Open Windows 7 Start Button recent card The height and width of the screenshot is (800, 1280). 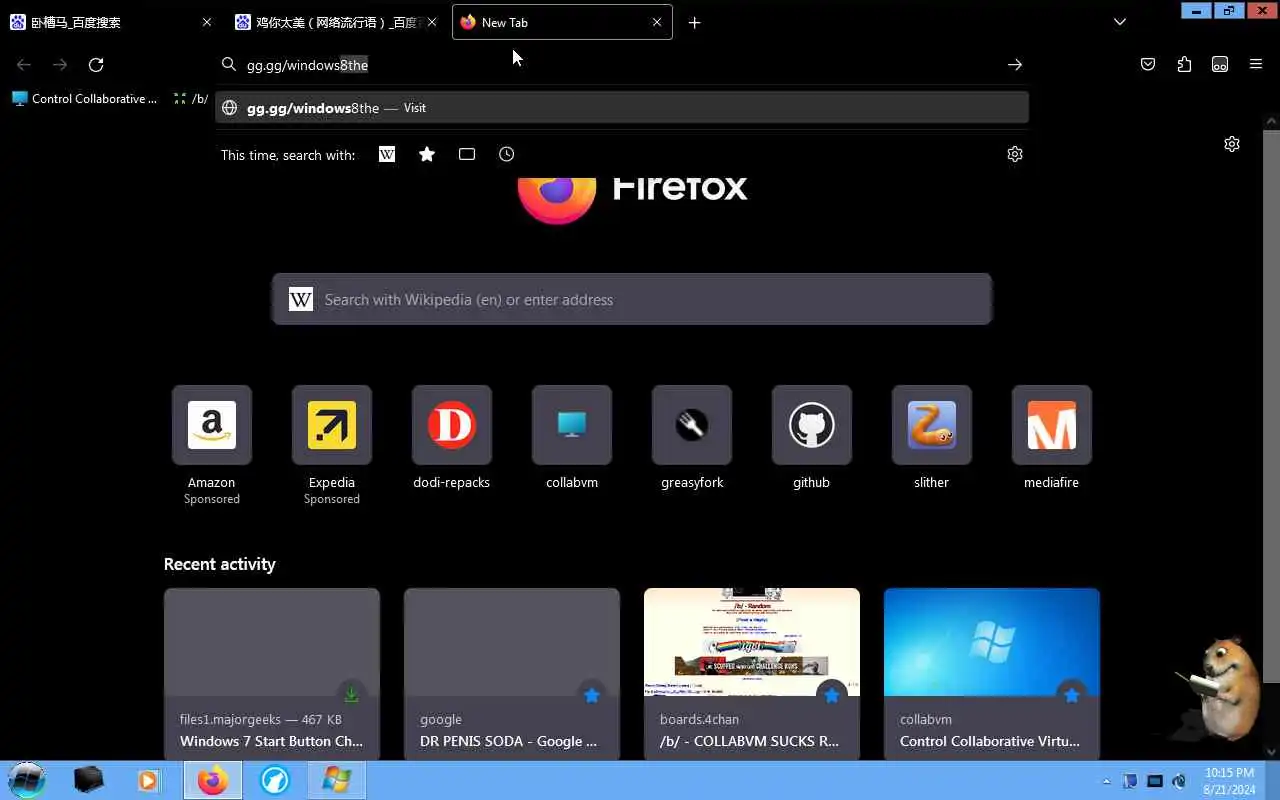pyautogui.click(x=272, y=674)
